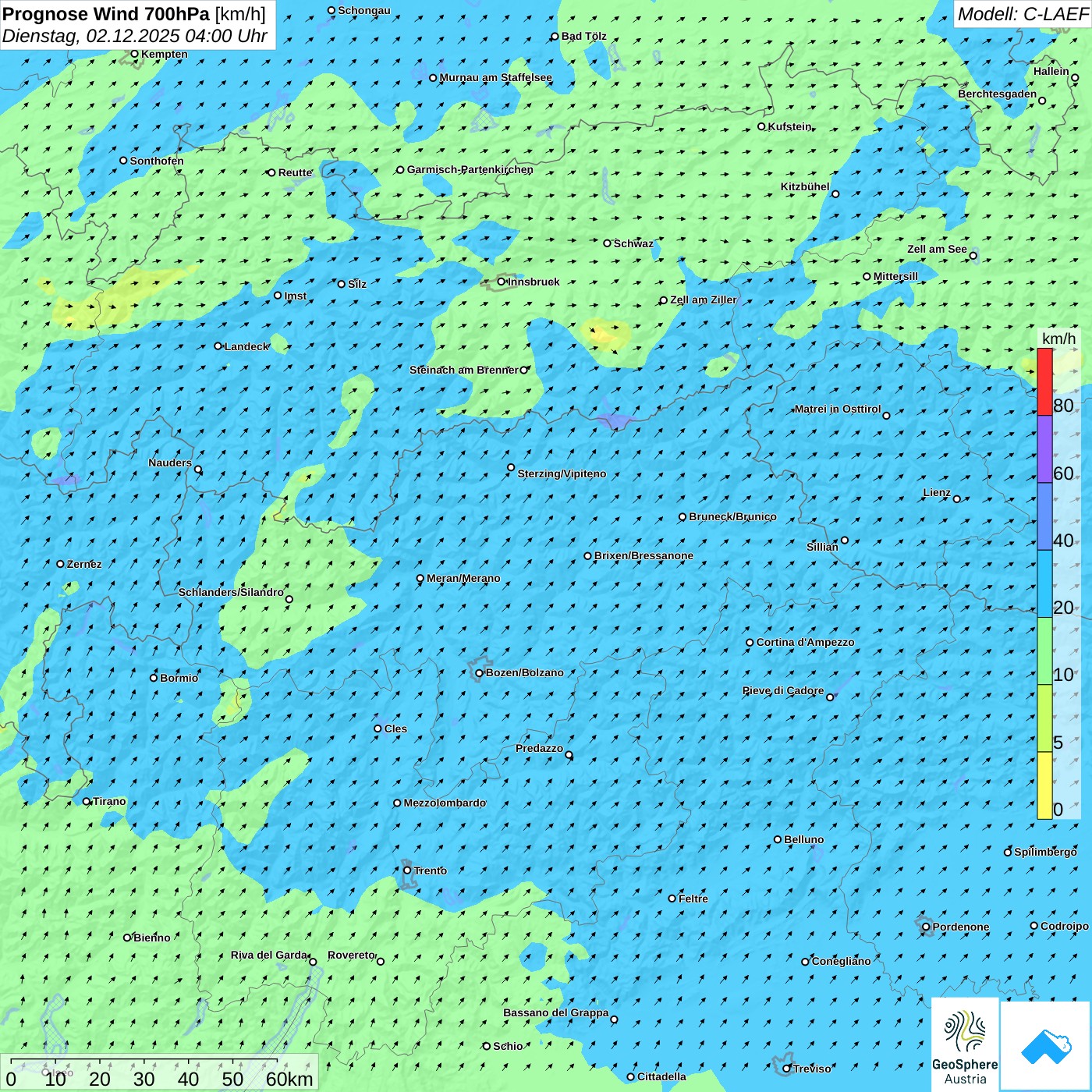This screenshot has height=1092, width=1092.
Task: Click the GeoSphere Austria logo
Action: click(965, 1044)
